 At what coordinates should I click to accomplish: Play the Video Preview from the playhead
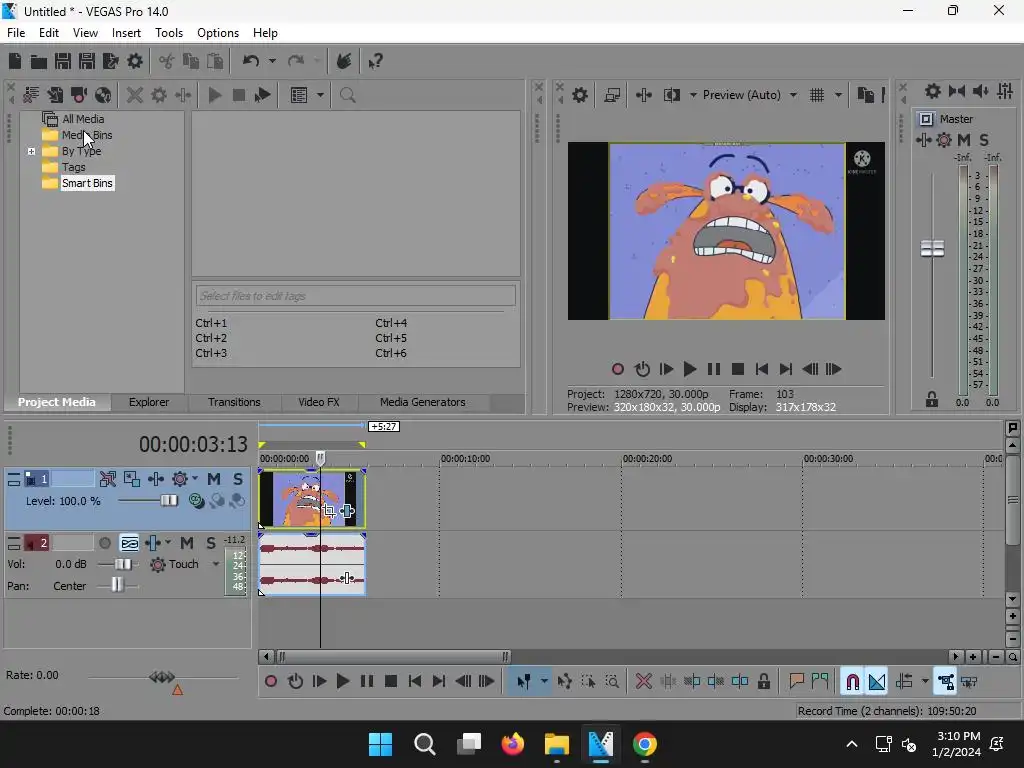pyautogui.click(x=689, y=369)
